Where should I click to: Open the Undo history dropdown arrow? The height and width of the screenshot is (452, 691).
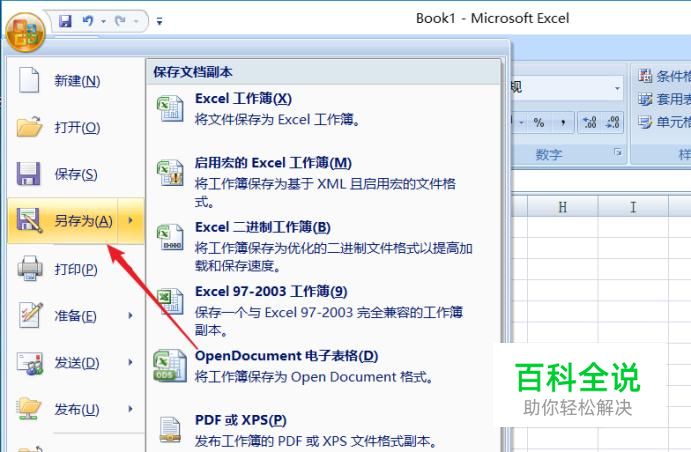[x=103, y=21]
